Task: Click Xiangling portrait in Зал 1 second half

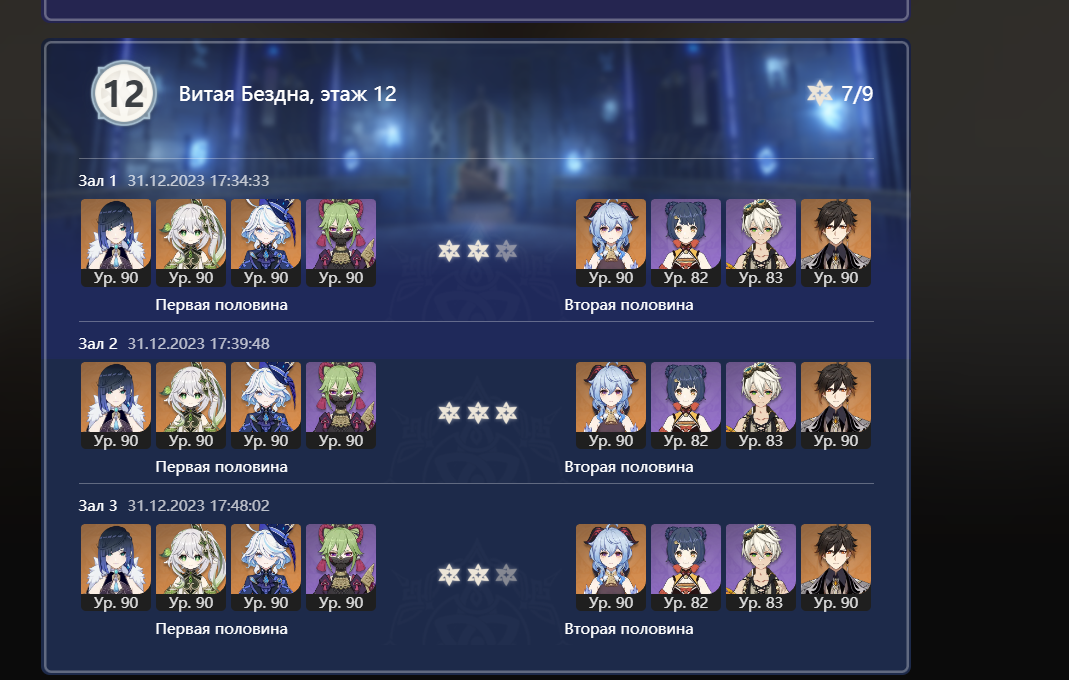Action: pyautogui.click(x=686, y=243)
